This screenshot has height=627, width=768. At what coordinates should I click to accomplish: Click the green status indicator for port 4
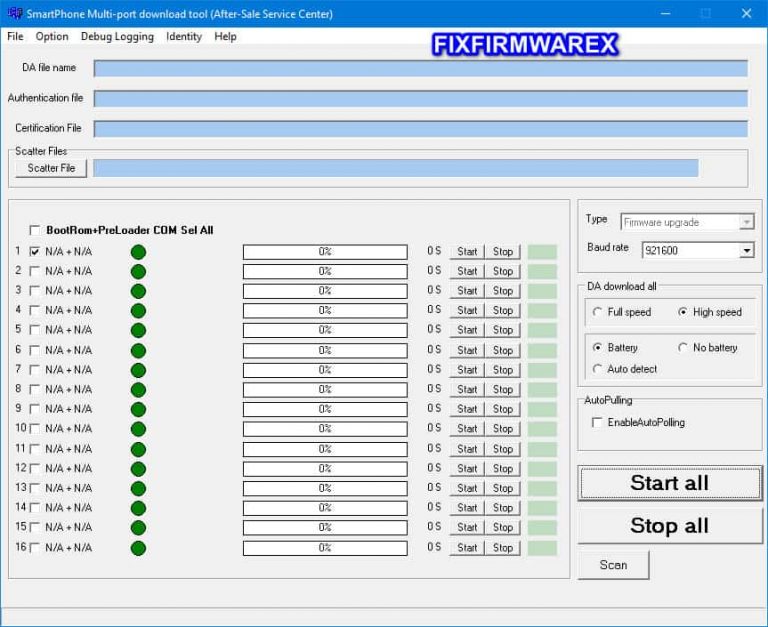pyautogui.click(x=139, y=311)
